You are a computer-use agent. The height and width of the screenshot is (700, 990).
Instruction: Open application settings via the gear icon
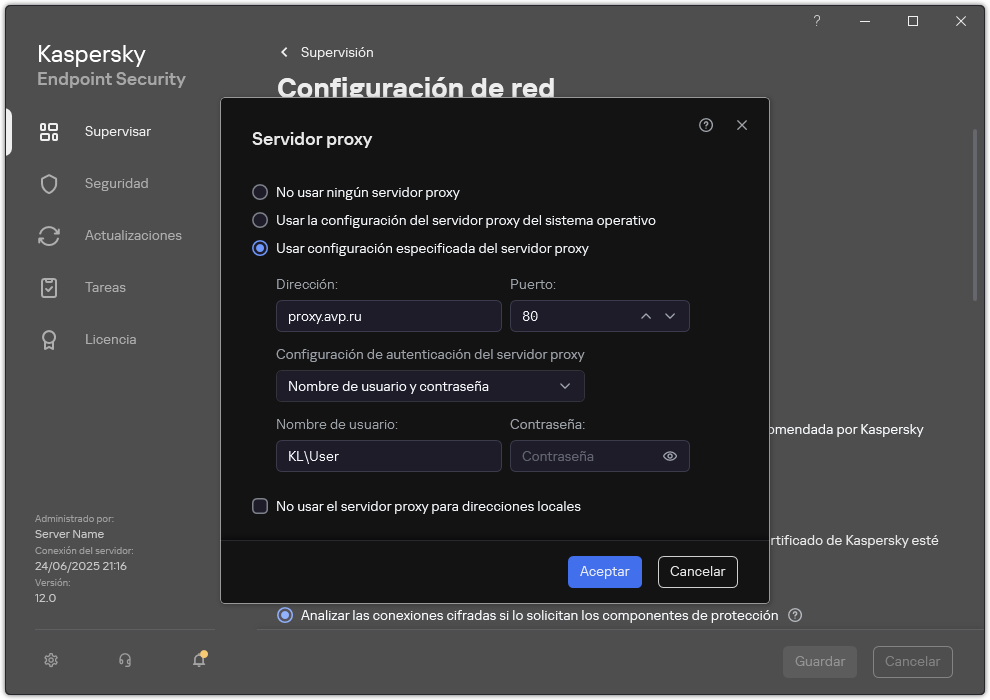pos(50,660)
